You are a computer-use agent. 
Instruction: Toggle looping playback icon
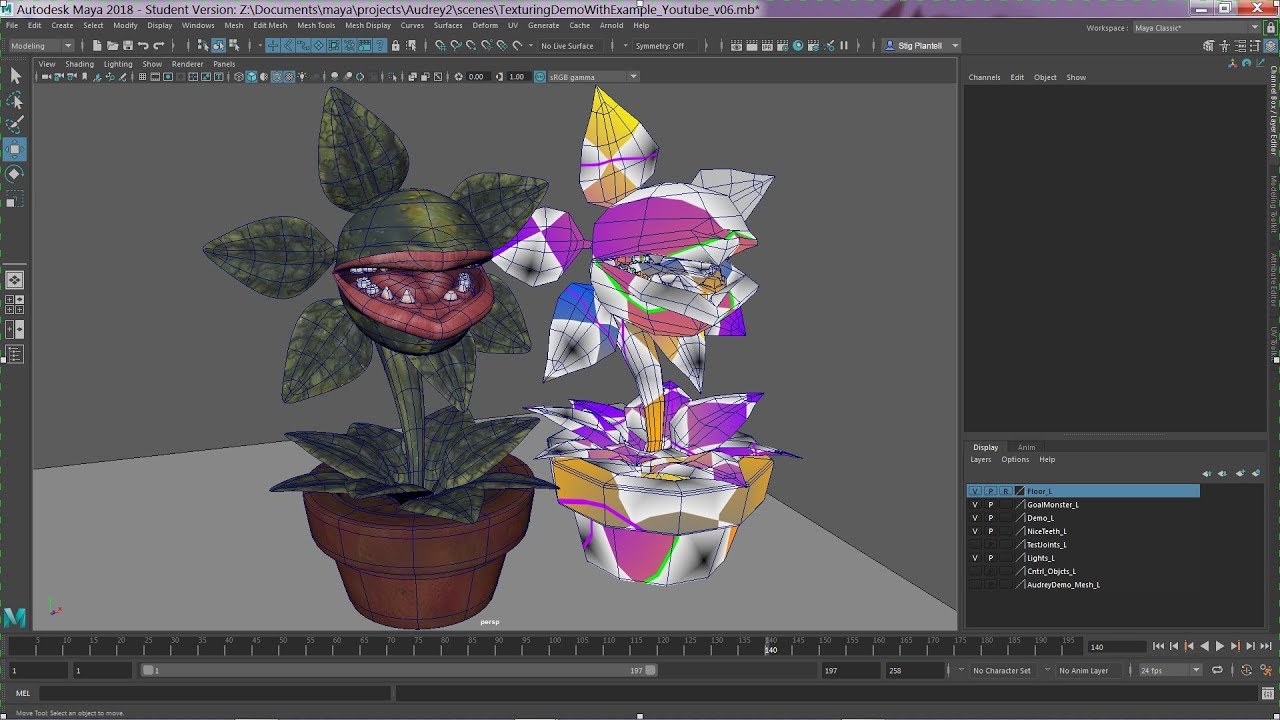tap(1217, 670)
